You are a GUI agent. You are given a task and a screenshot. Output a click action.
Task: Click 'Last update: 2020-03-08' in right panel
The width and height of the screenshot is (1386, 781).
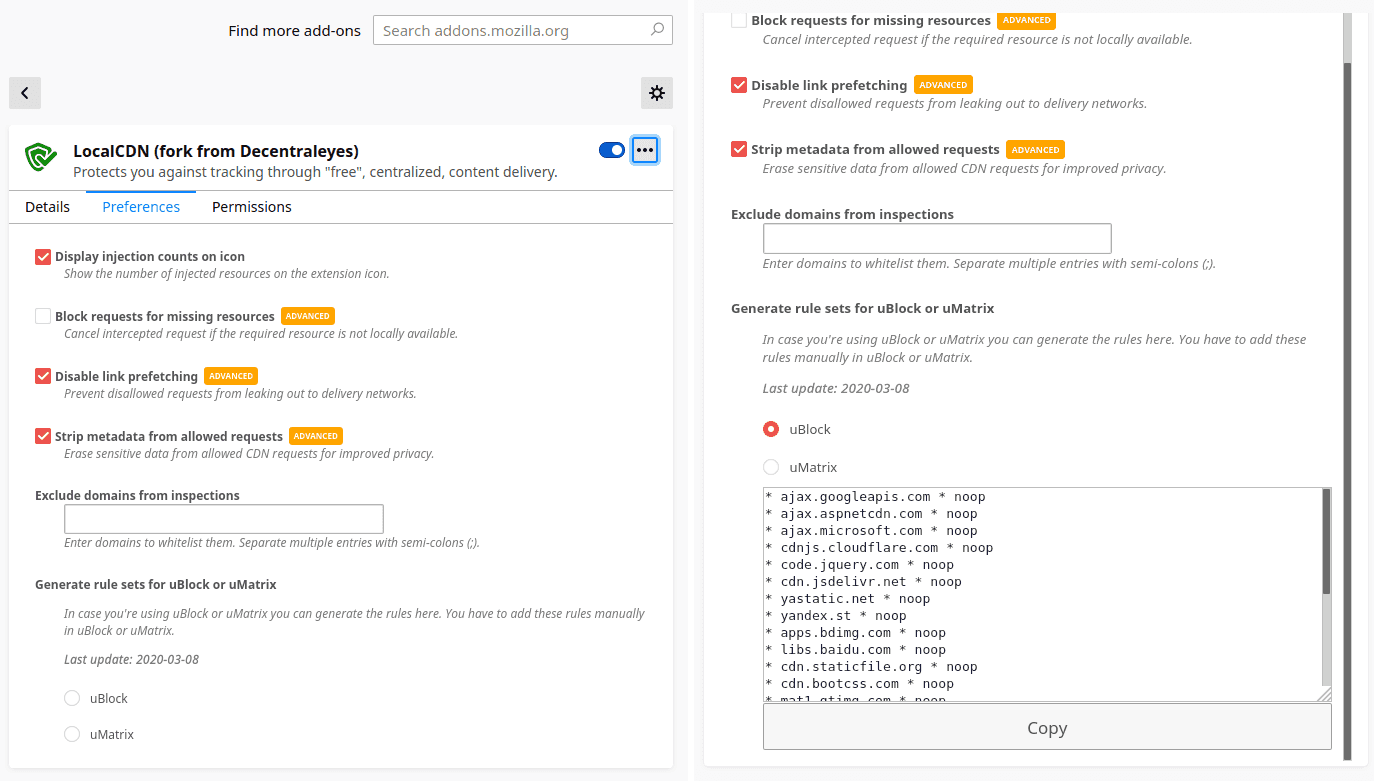coord(836,388)
